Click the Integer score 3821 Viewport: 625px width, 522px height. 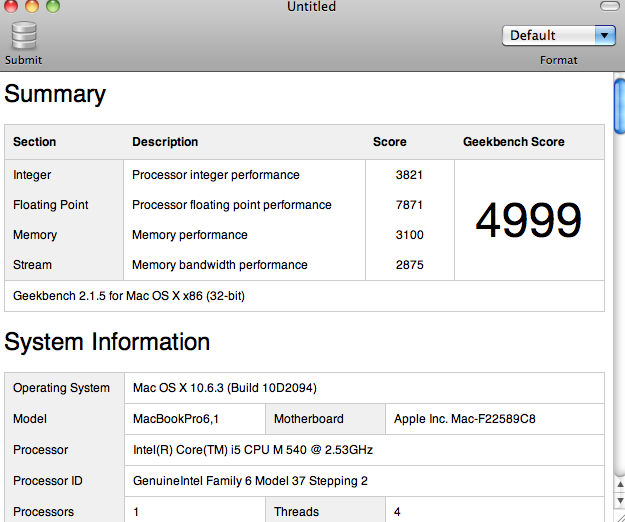409,175
